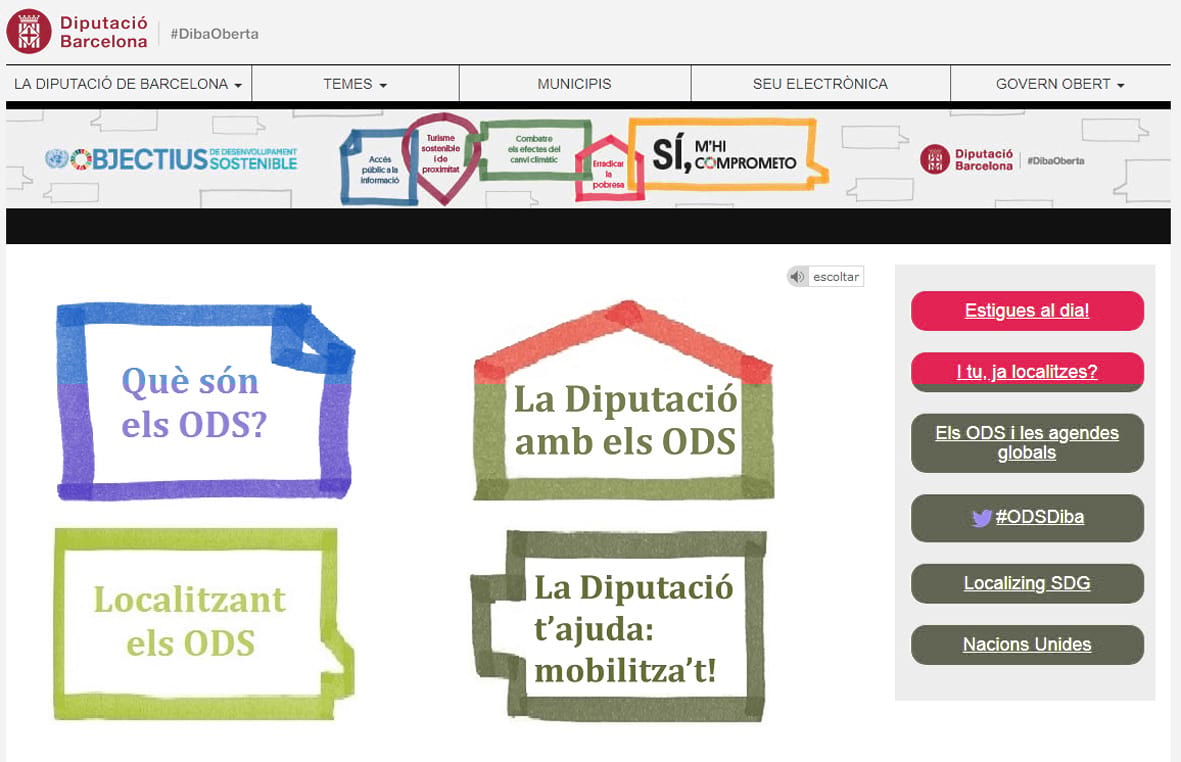Viewport: 1181px width, 762px height.
Task: Click the Estigues al dia! button
Action: (1027, 311)
